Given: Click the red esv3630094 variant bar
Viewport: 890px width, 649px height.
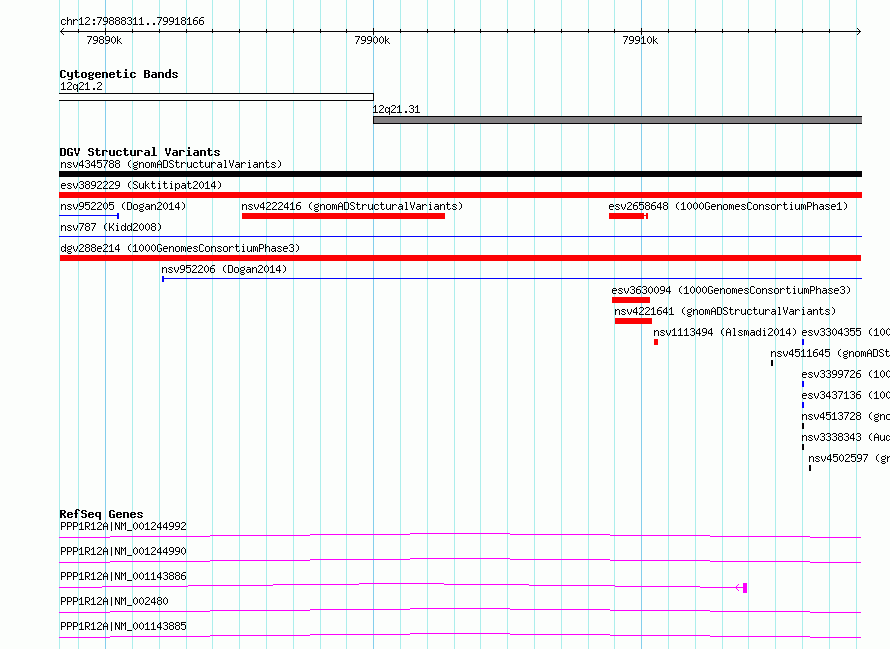Looking at the screenshot, I should point(631,300).
